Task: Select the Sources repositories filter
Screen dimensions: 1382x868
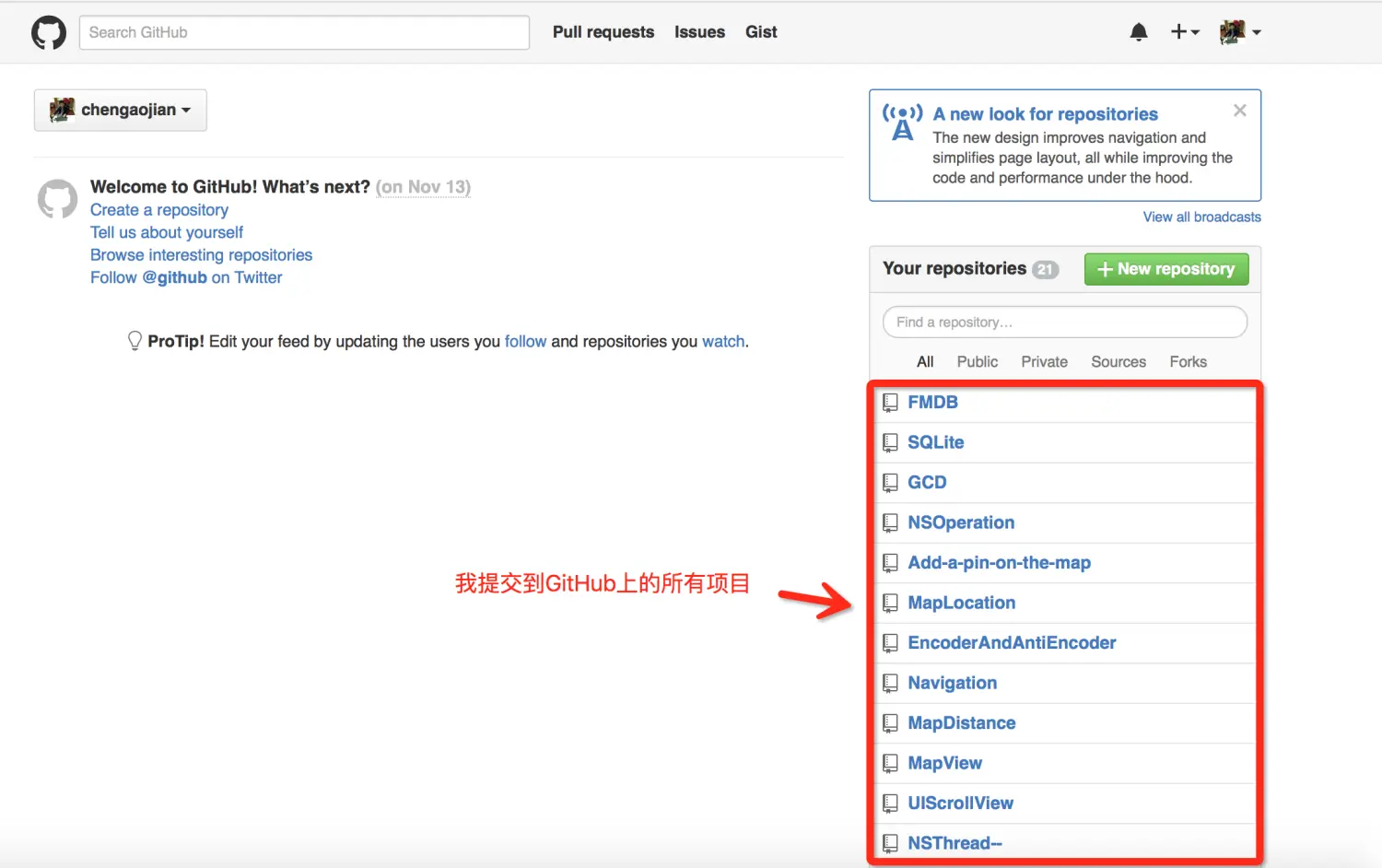Action: tap(1118, 362)
